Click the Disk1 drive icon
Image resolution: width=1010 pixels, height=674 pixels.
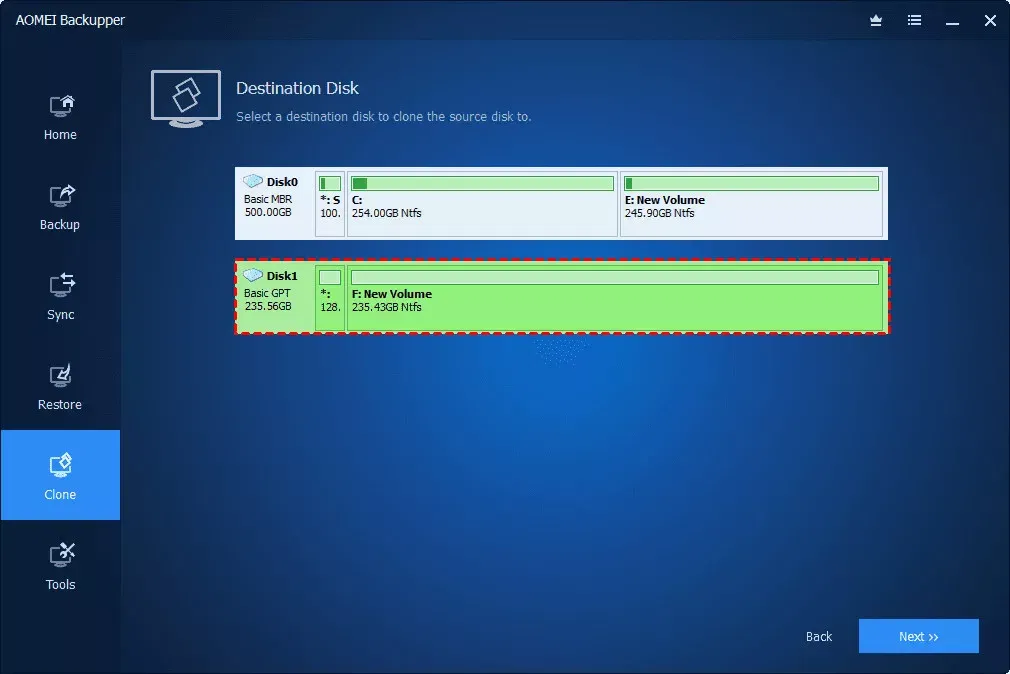[x=252, y=275]
